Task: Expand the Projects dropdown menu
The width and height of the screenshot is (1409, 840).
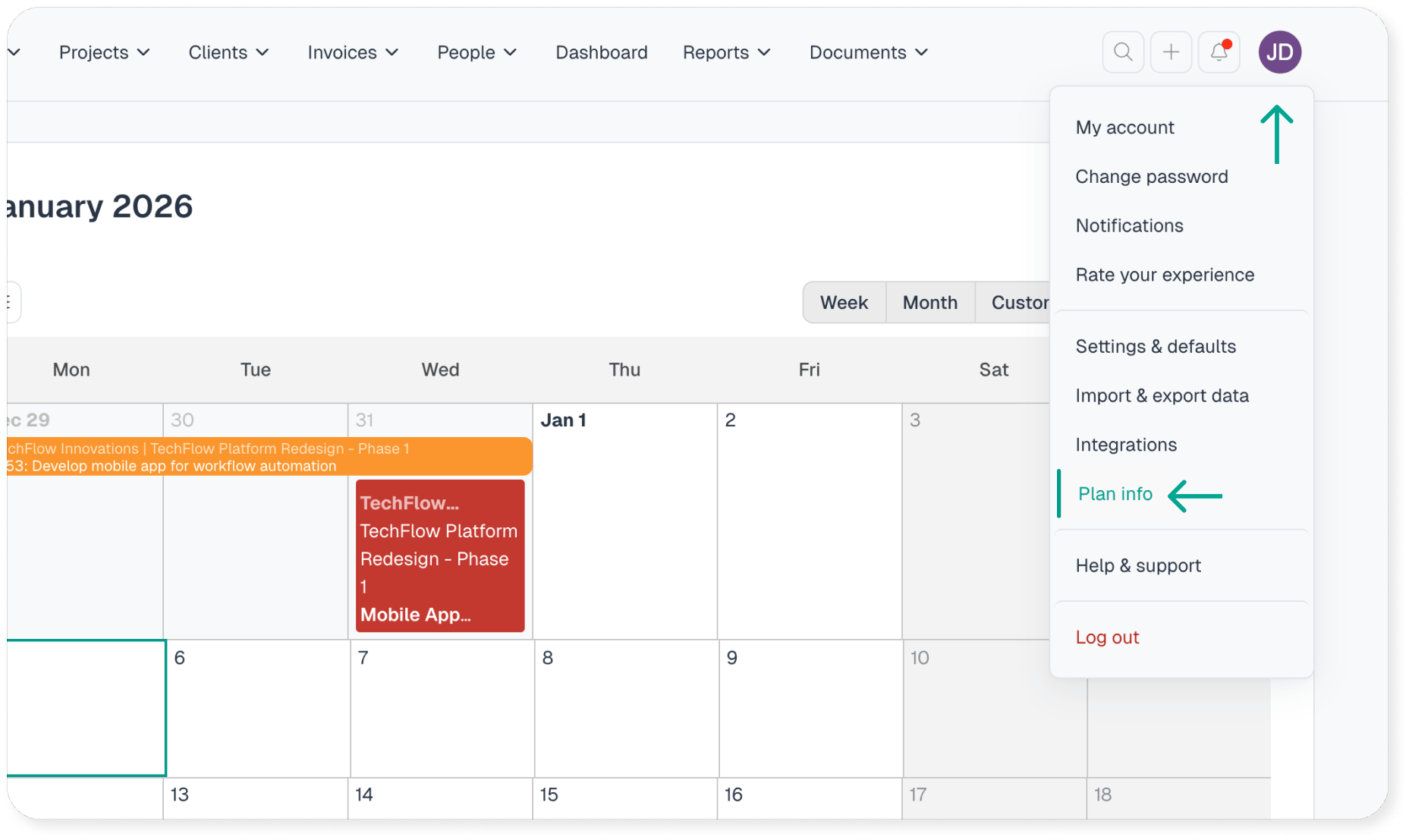Action: coord(104,52)
